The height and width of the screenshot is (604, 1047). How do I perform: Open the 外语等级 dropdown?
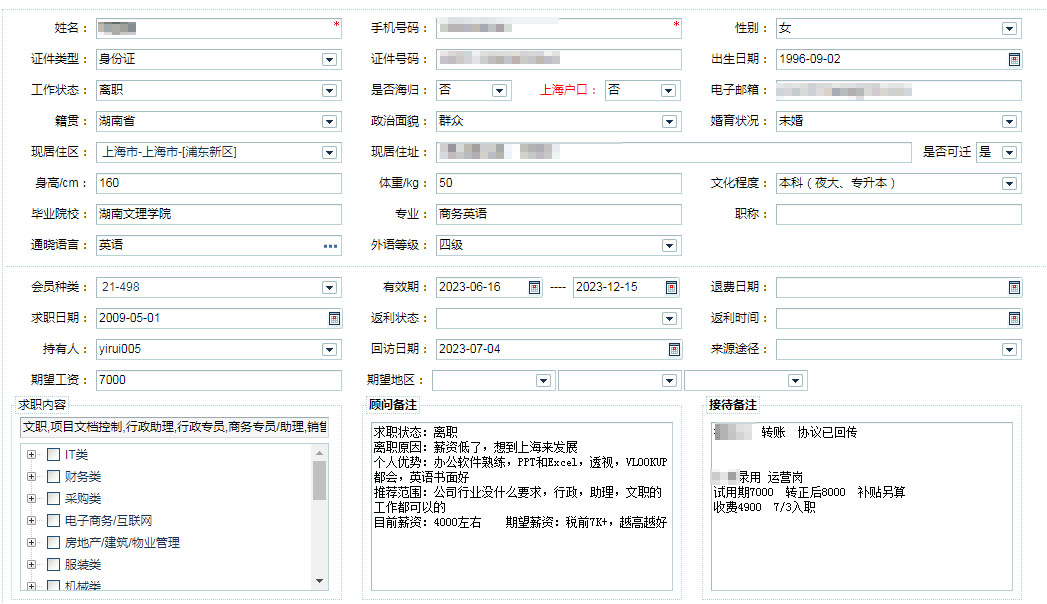669,246
